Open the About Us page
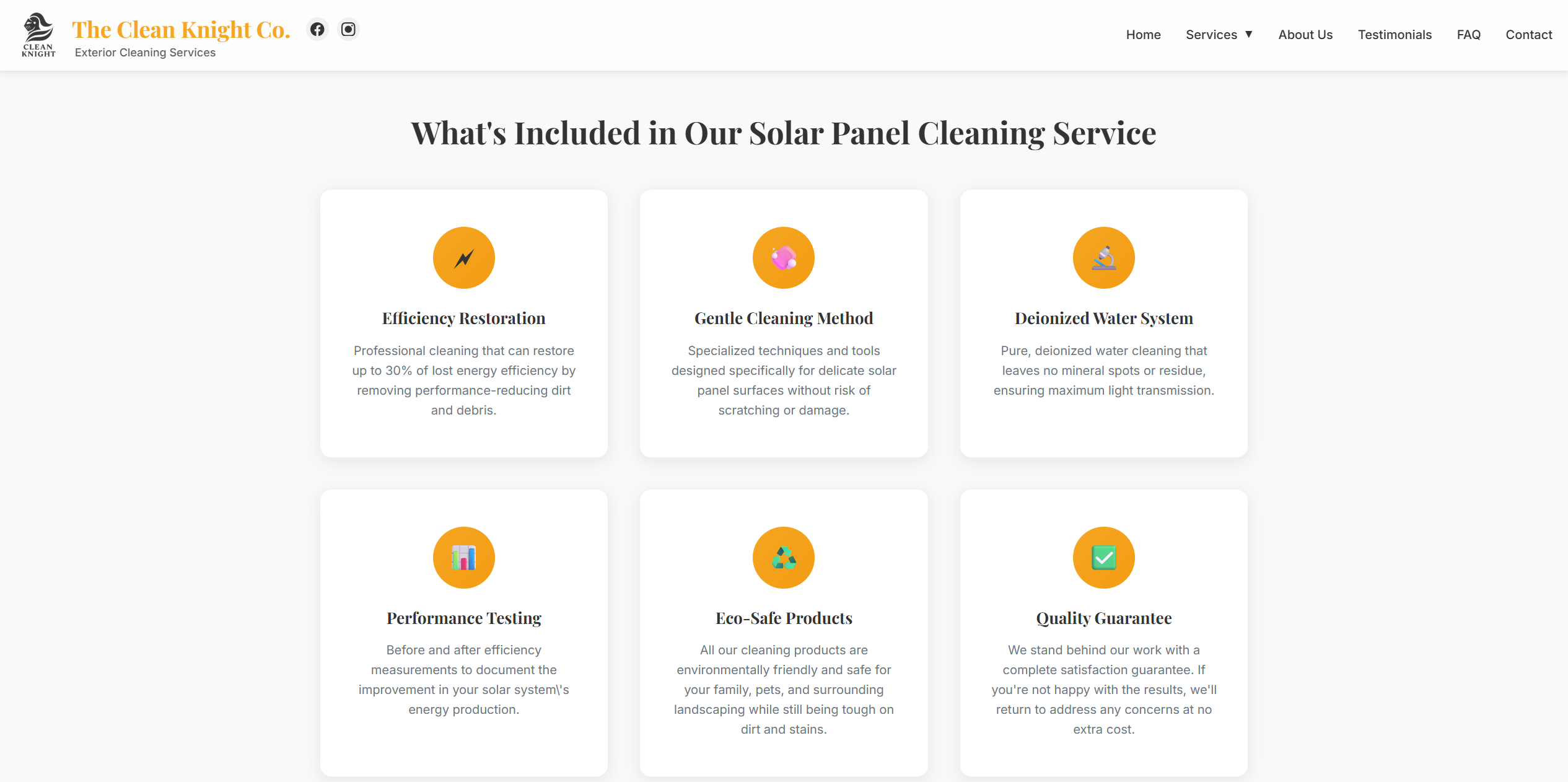This screenshot has height=782, width=1568. pyautogui.click(x=1305, y=35)
